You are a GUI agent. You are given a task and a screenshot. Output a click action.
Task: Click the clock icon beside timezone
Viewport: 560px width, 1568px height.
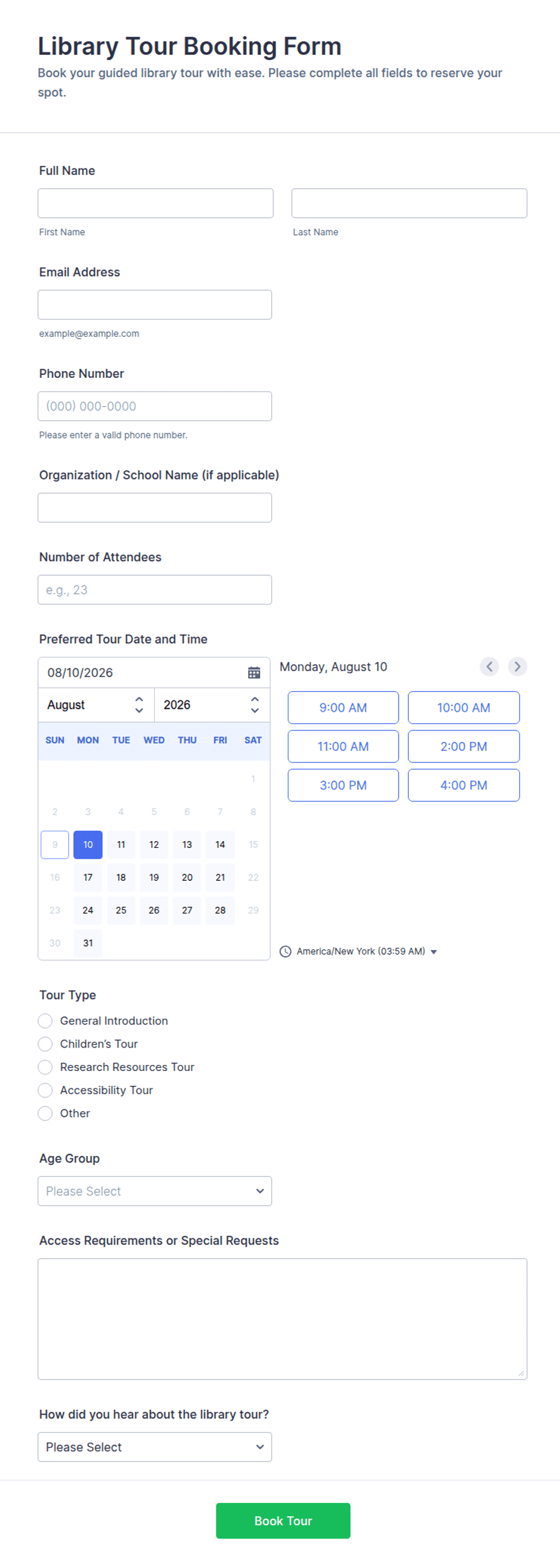[285, 951]
